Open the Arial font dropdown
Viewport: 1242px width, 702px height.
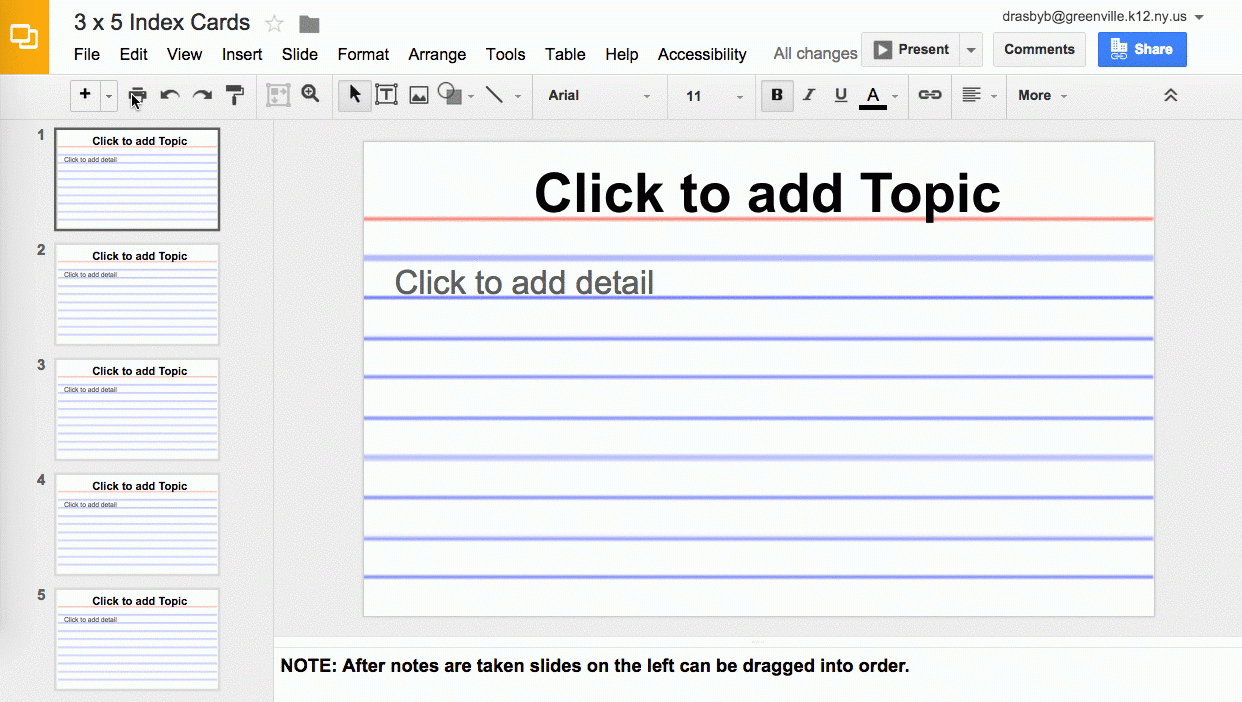pos(599,96)
